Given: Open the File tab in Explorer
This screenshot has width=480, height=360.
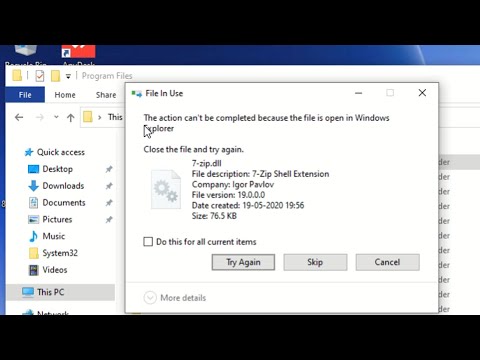Looking at the screenshot, I should [25, 95].
